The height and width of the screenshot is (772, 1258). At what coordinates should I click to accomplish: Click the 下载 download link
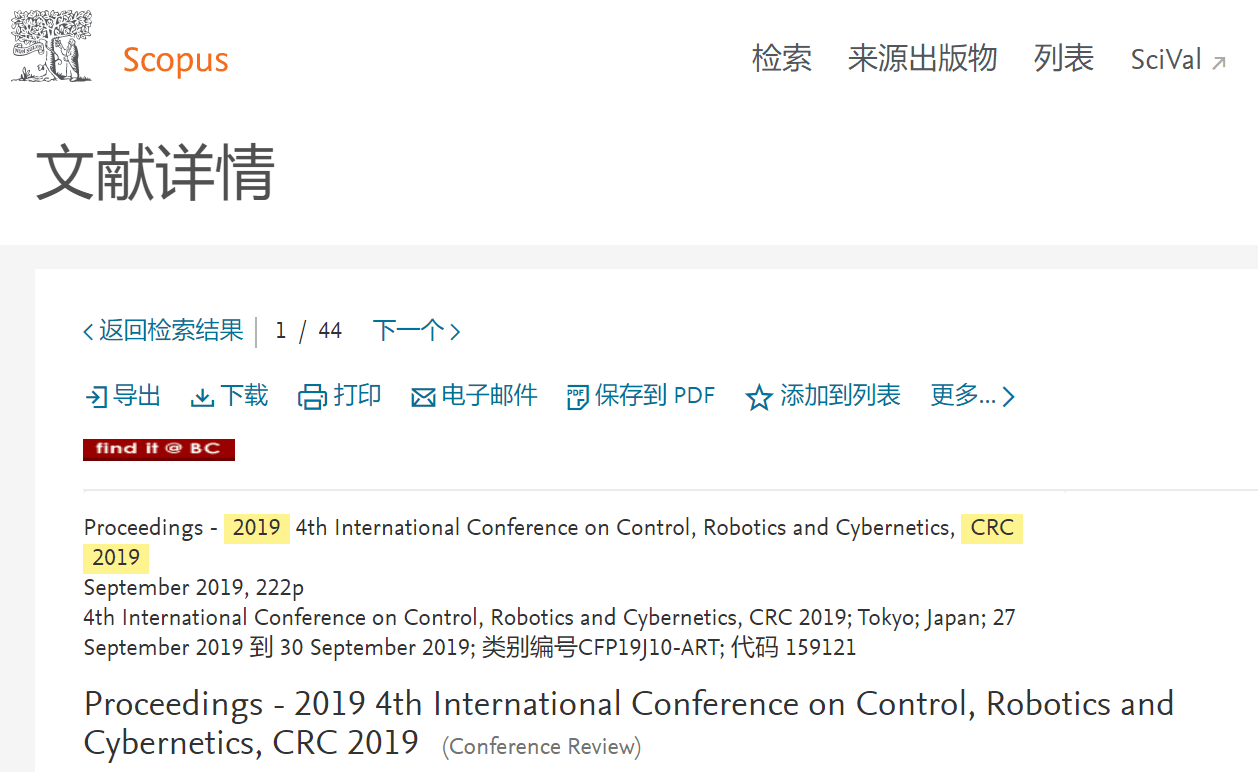pyautogui.click(x=244, y=396)
